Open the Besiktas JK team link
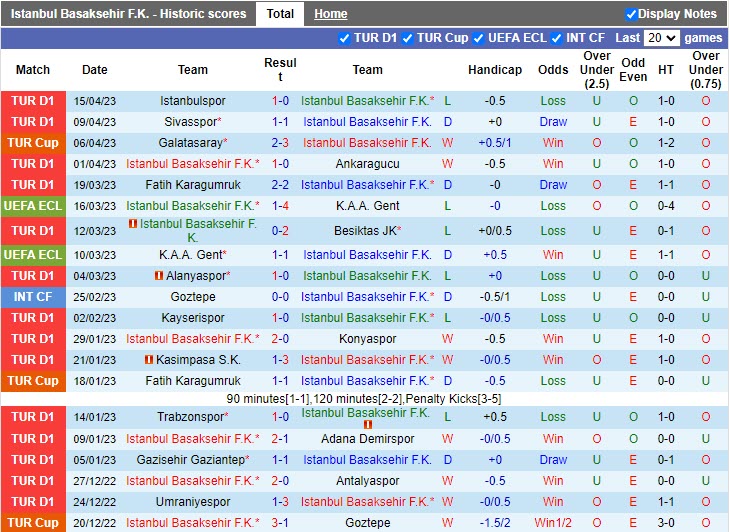729x532 pixels. (365, 231)
